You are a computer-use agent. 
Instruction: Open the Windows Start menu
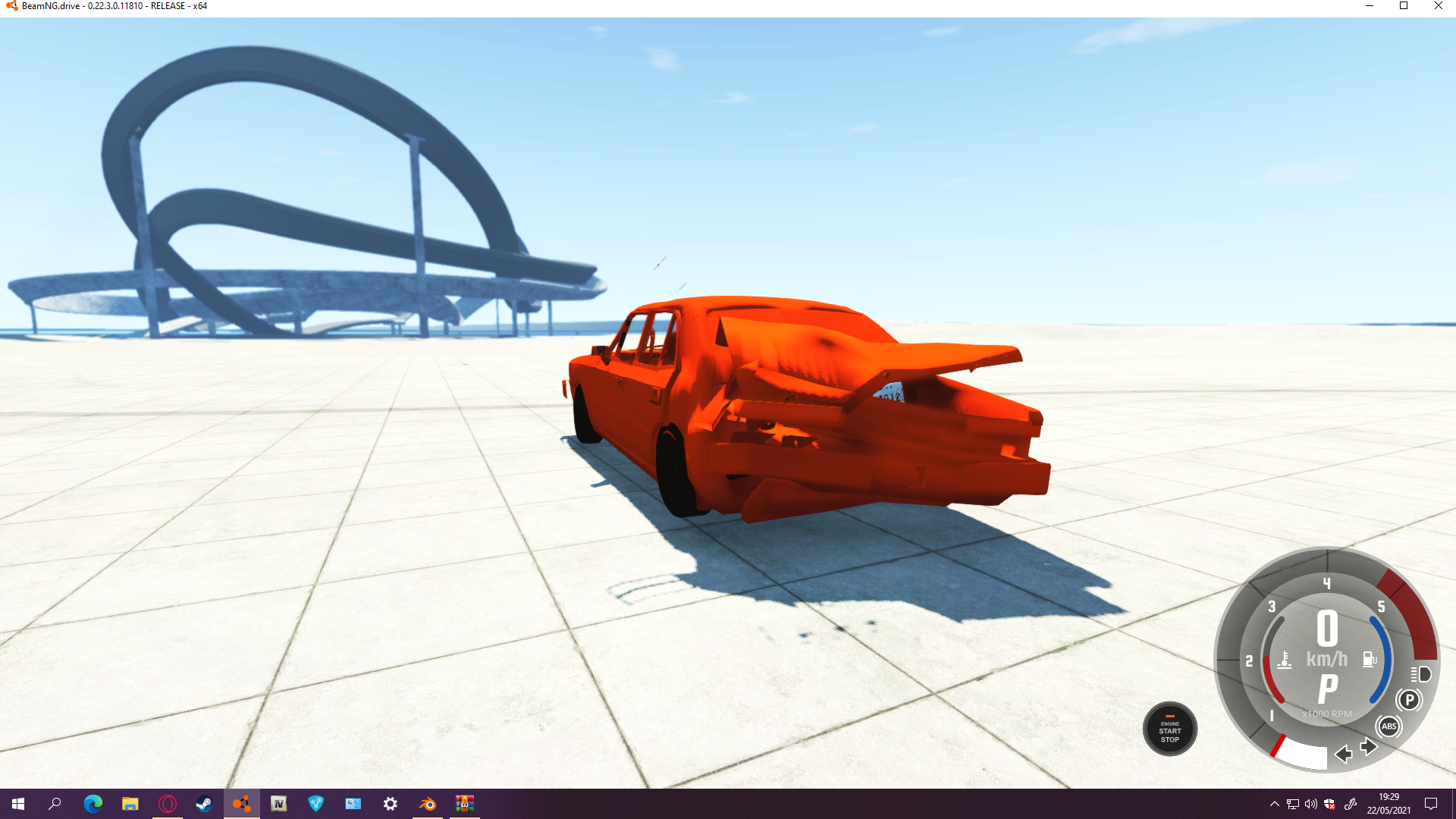click(x=18, y=804)
